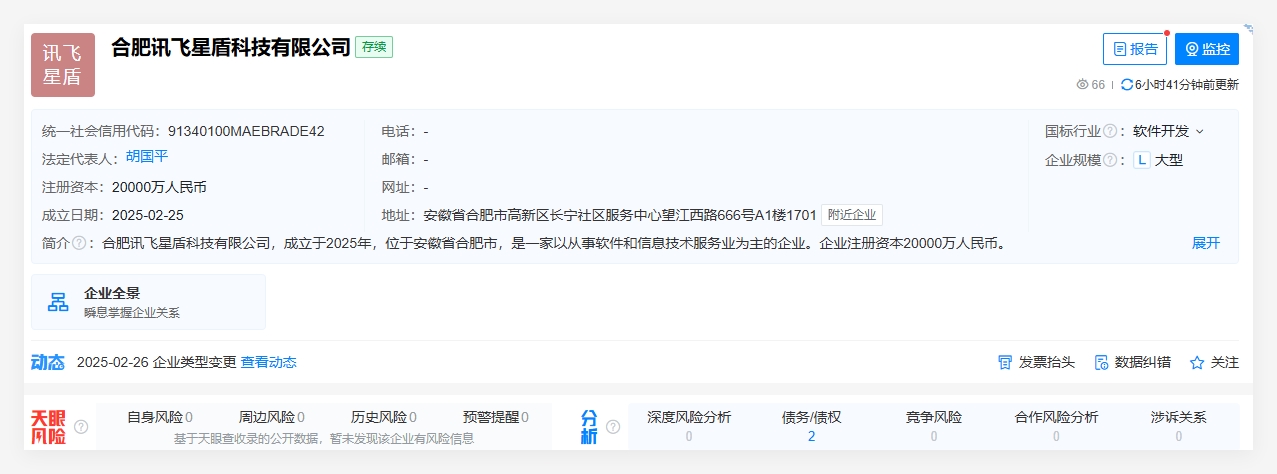This screenshot has width=1277, height=474.
Task: Click the 附近企业 nearby companies button
Action: [x=852, y=215]
